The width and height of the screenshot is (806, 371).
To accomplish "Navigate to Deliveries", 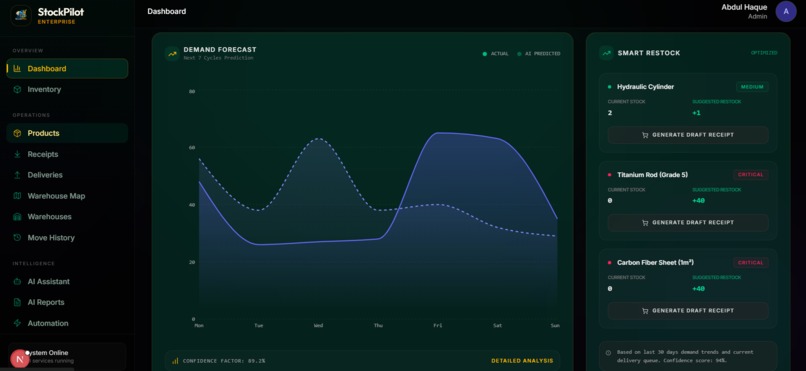I will (x=67, y=175).
